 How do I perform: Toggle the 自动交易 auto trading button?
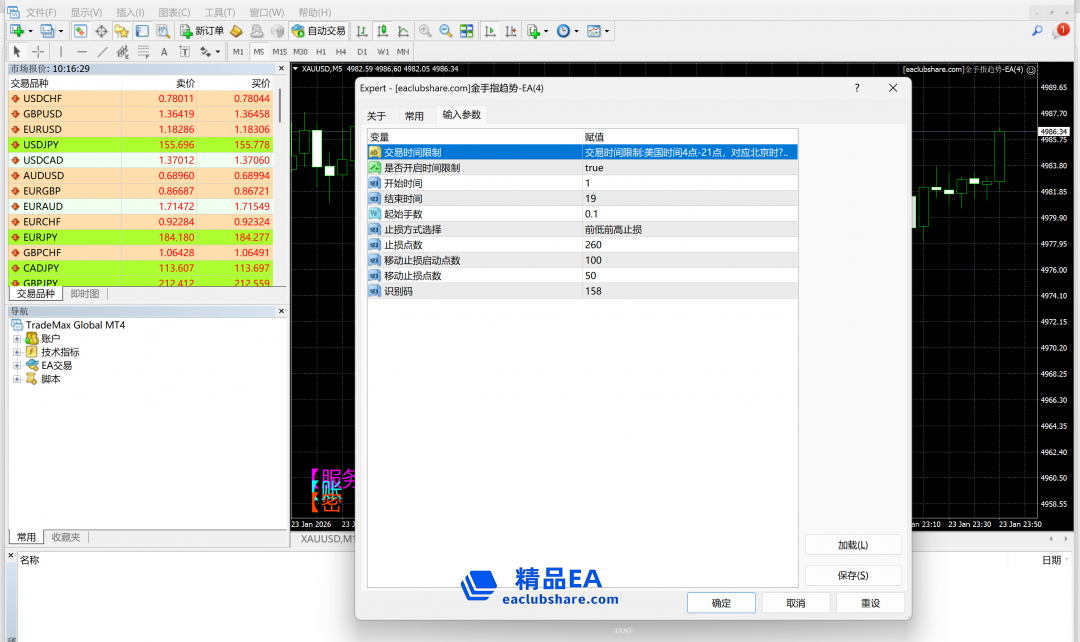point(318,31)
